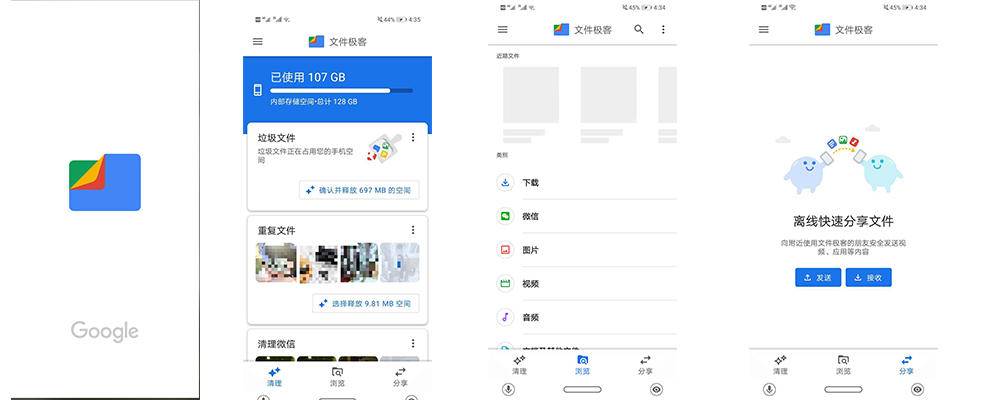Click the Google wordmark on splash screen

coord(105,331)
